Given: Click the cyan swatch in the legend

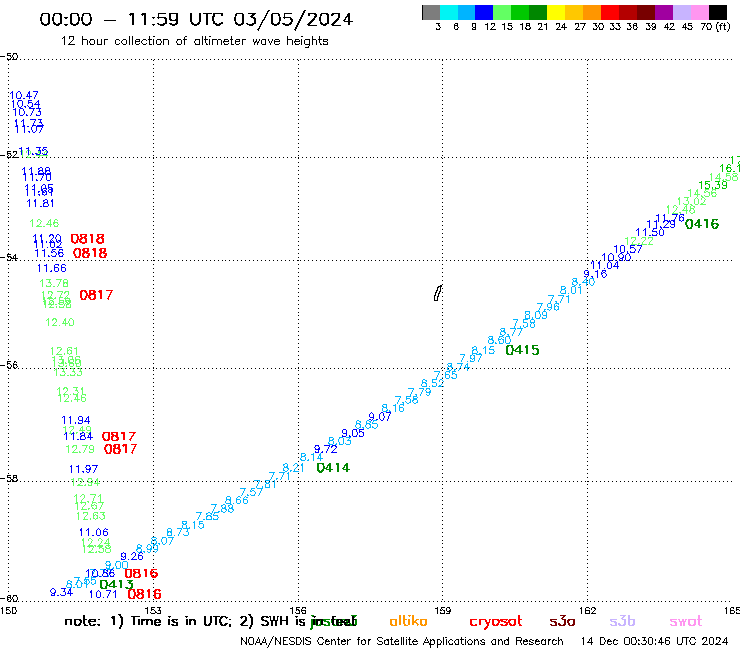Looking at the screenshot, I should click(449, 12).
